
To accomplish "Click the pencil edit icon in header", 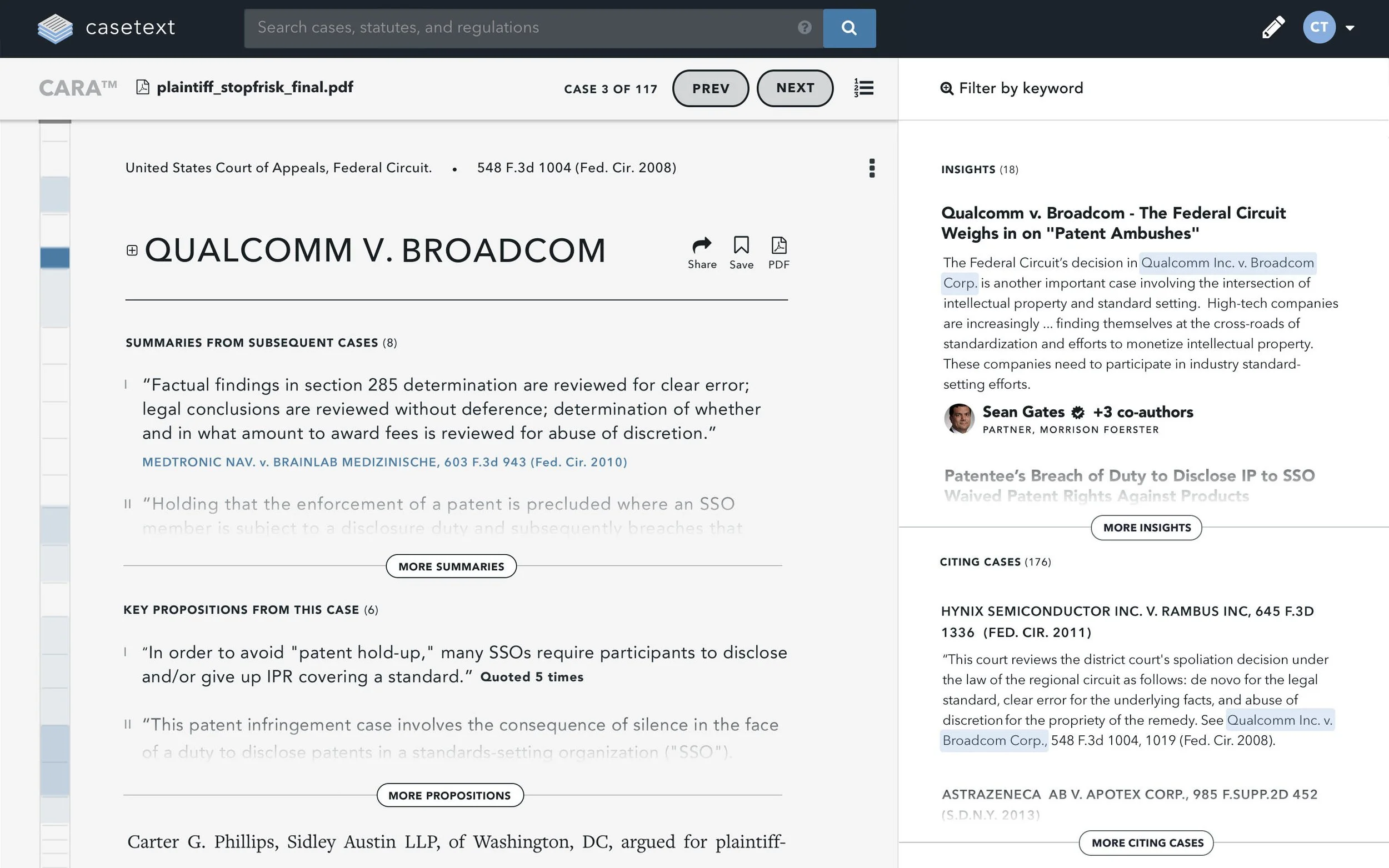I will pyautogui.click(x=1272, y=28).
